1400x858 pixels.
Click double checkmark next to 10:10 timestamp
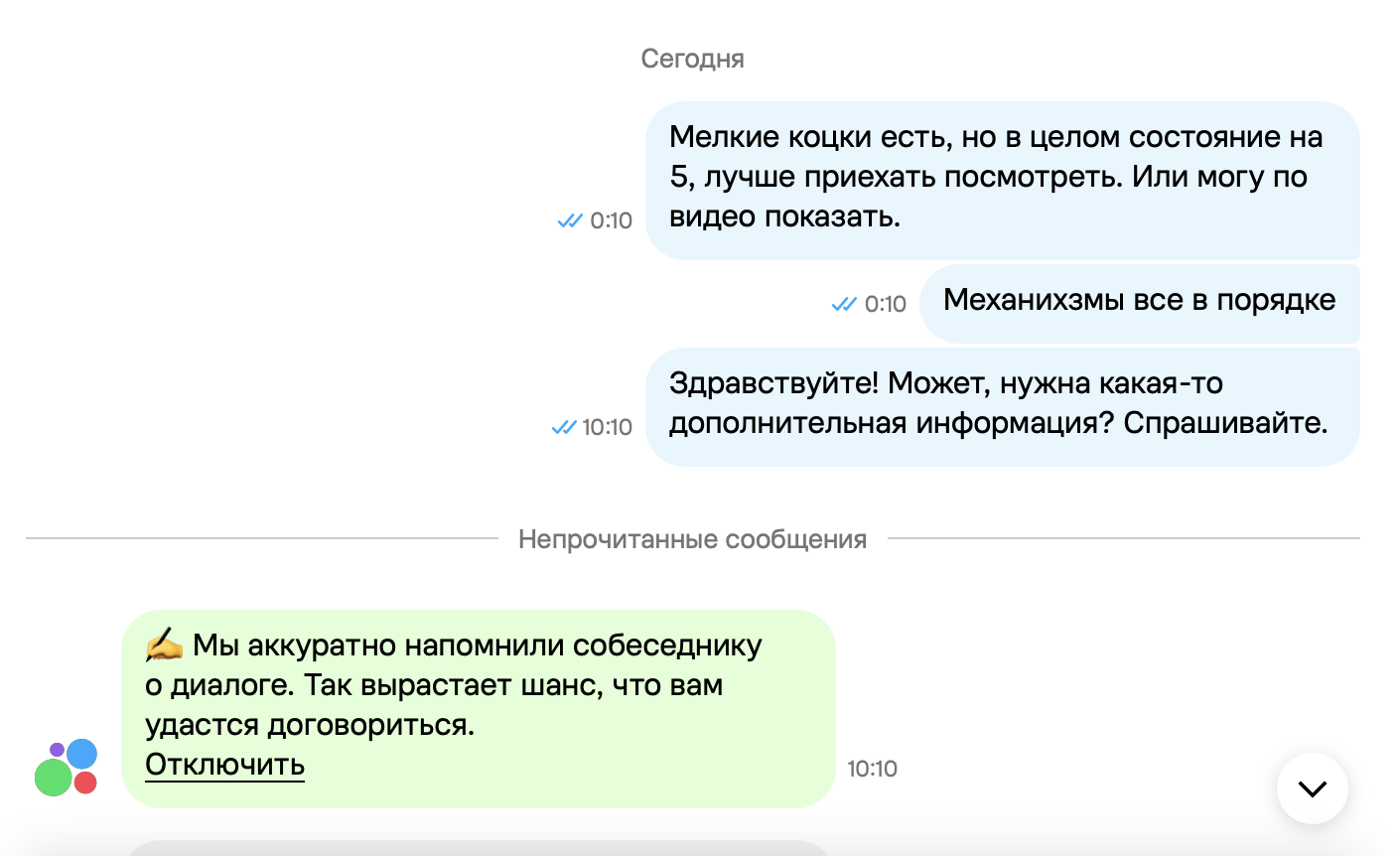pyautogui.click(x=564, y=427)
